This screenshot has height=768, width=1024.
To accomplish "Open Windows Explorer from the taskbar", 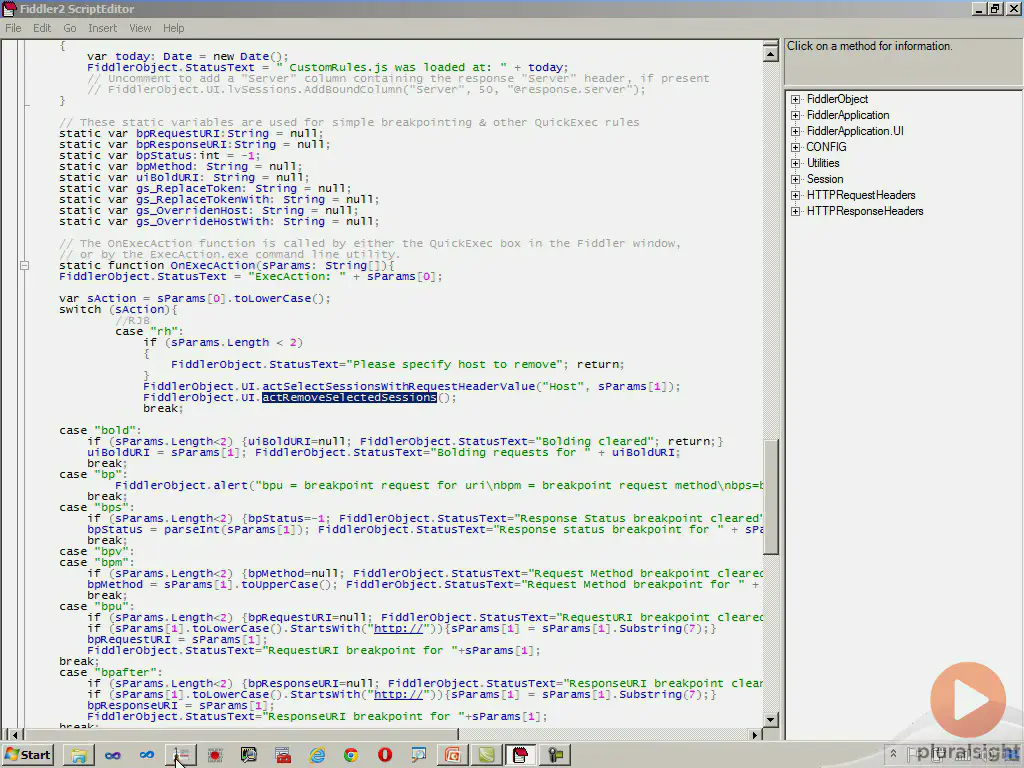I will [79, 755].
